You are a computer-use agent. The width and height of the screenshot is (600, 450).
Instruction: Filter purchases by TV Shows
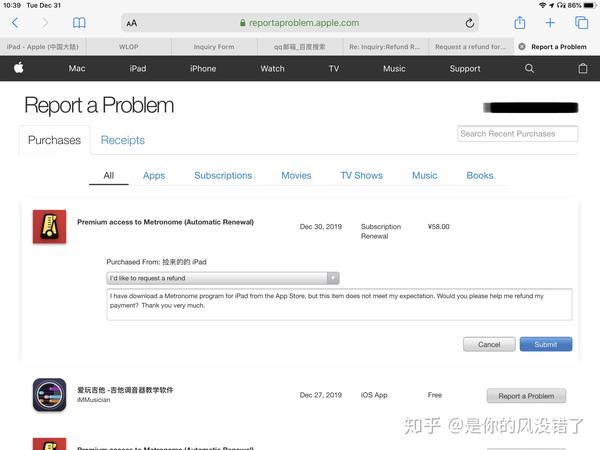click(362, 176)
